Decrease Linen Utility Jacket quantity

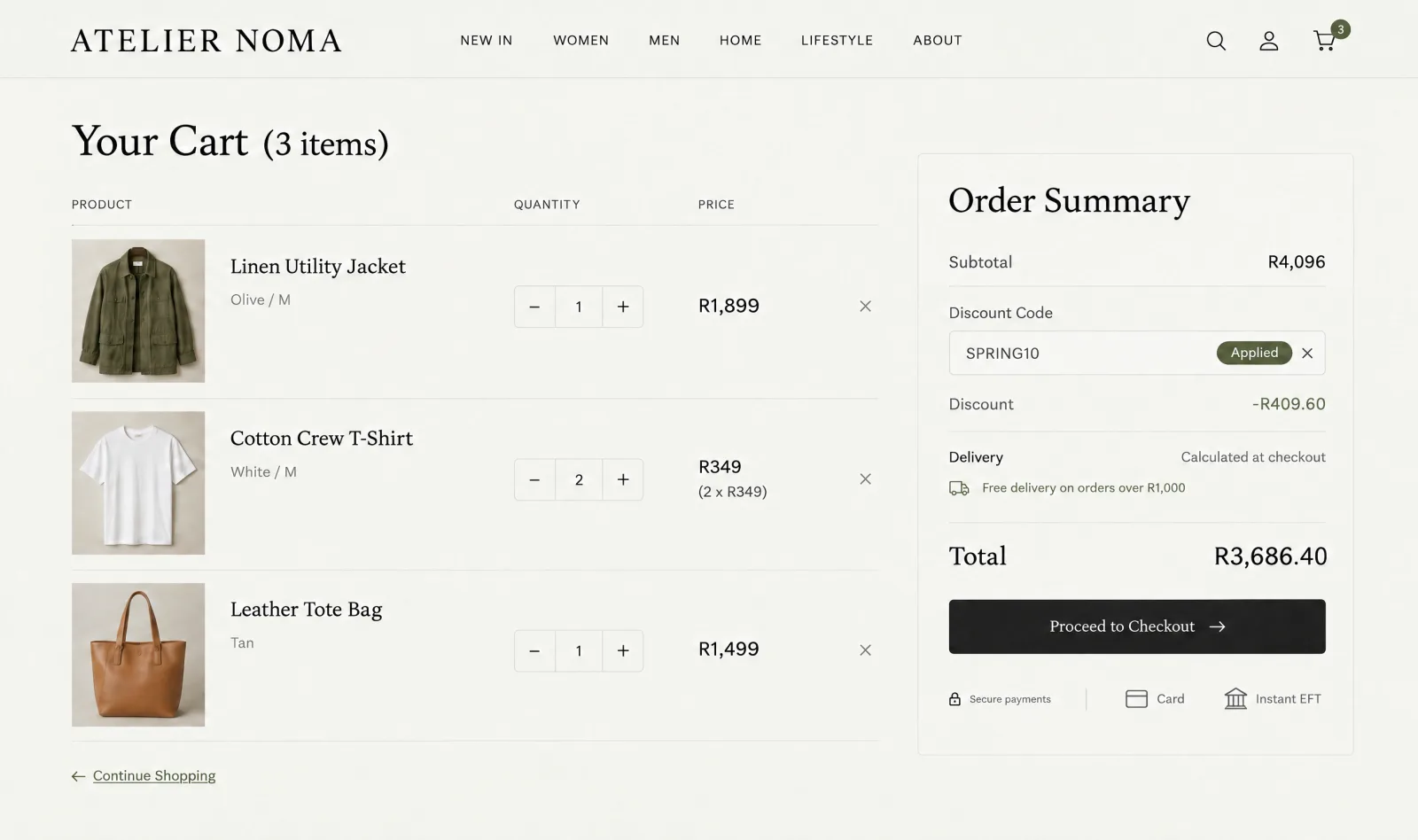pyautogui.click(x=534, y=307)
